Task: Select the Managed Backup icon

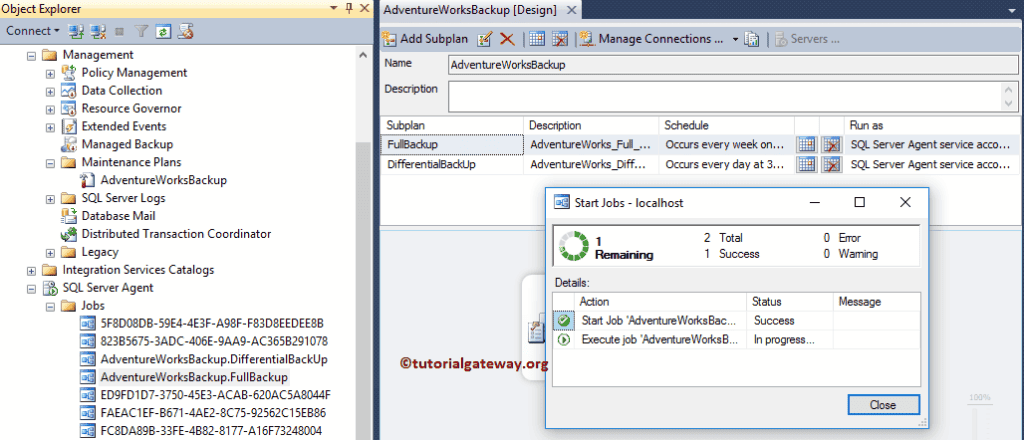Action: pos(69,144)
